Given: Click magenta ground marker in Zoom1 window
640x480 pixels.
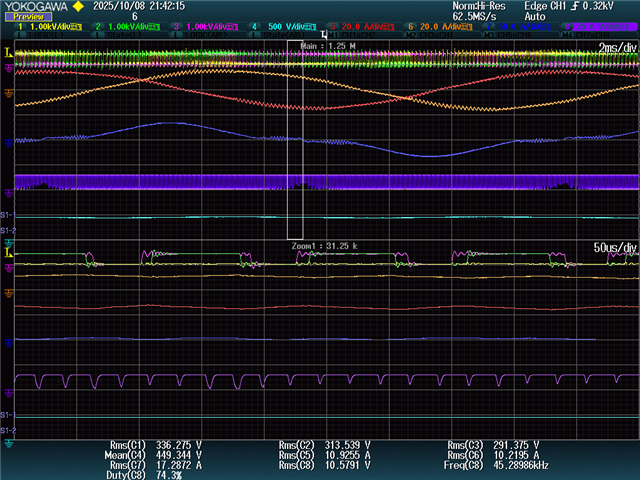Looking at the screenshot, I should point(9,268).
